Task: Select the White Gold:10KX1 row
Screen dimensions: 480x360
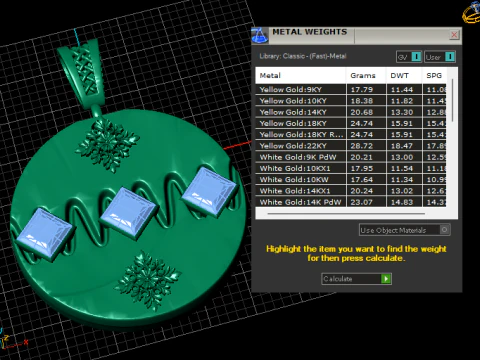Action: (x=351, y=168)
